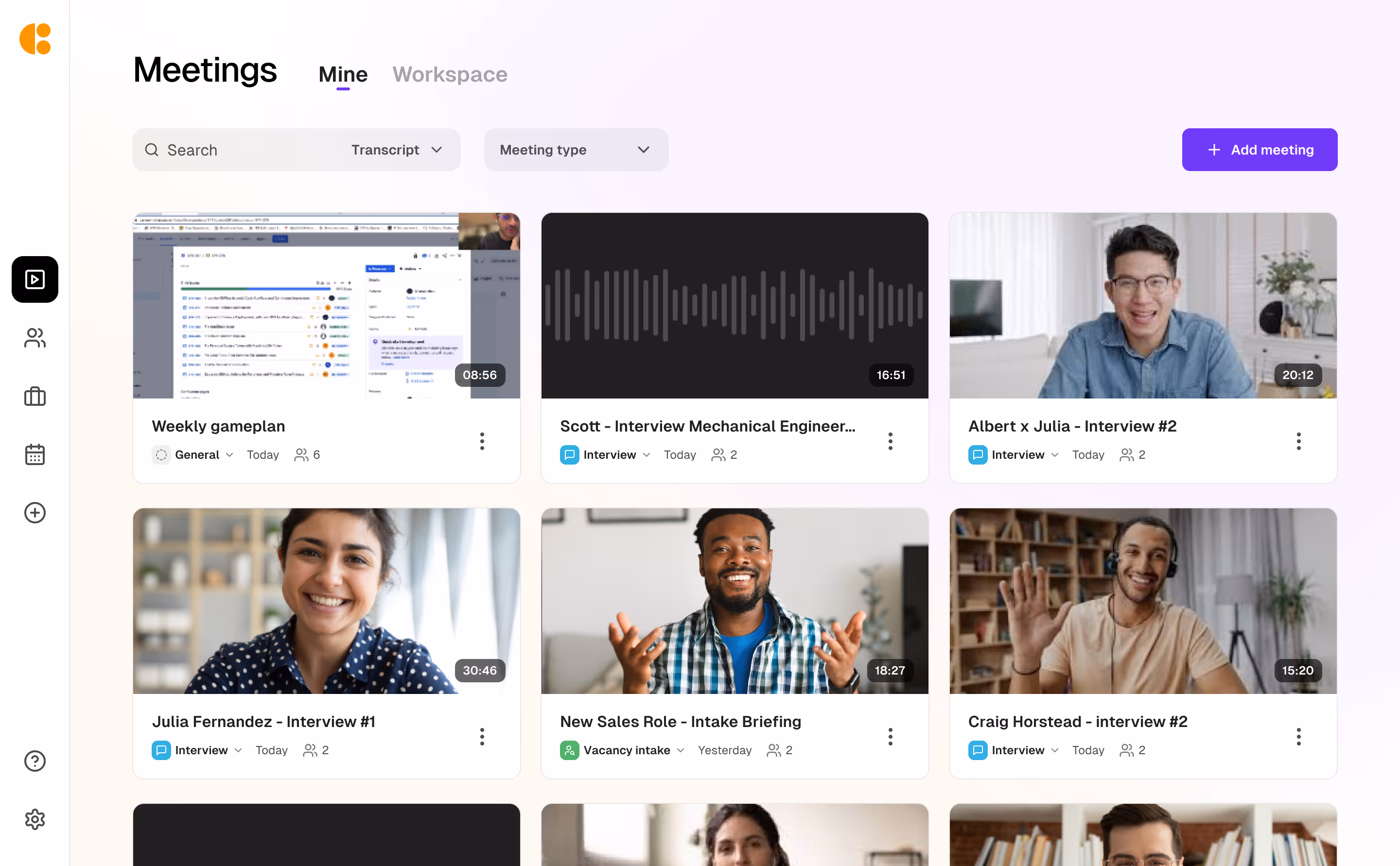
Task: Click the Add meeting button
Action: [1260, 150]
